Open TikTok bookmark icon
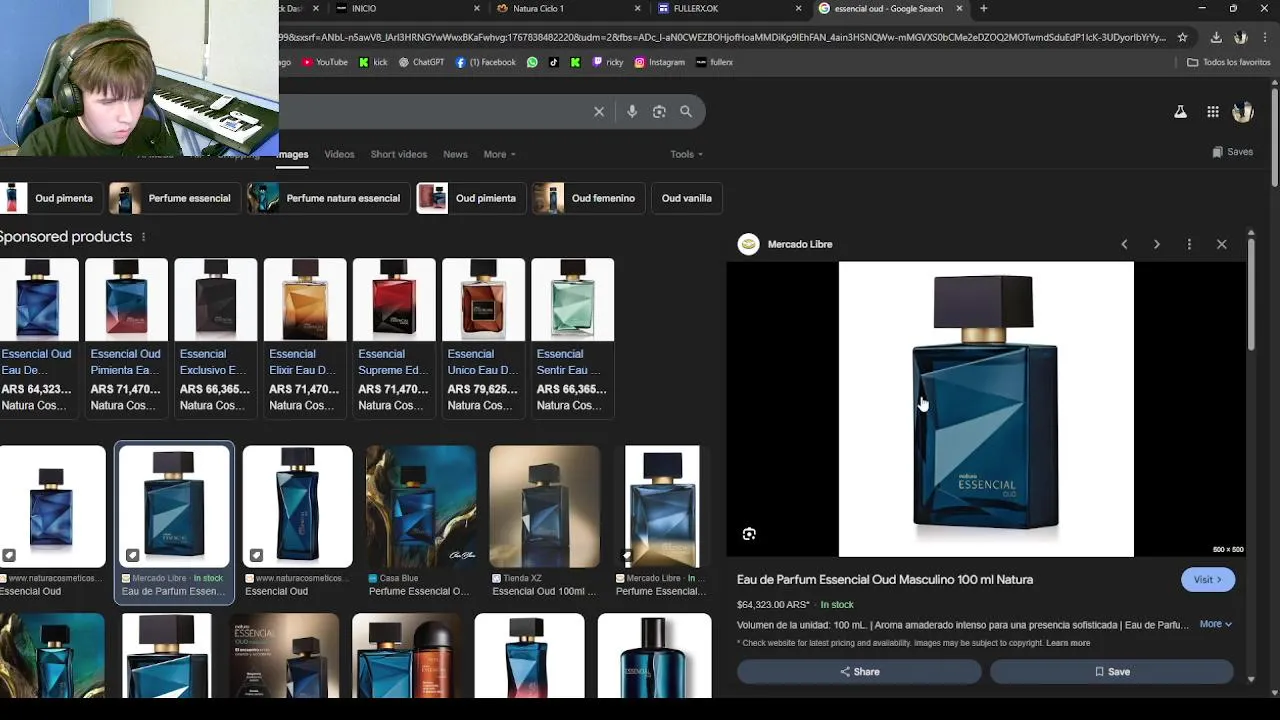 (x=553, y=62)
